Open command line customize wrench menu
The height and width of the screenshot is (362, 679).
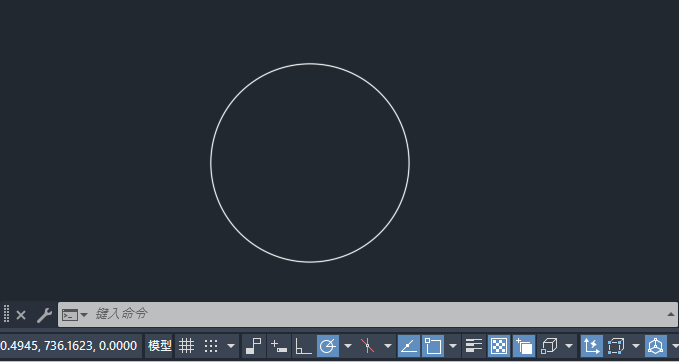(44, 315)
